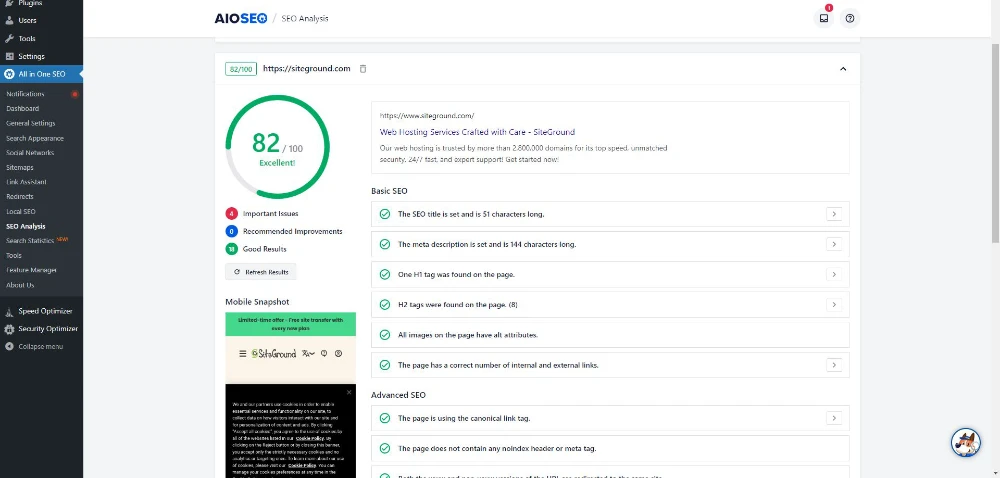Image resolution: width=1000 pixels, height=478 pixels.
Task: Click the SEO Analysis breadcrumb text
Action: pos(305,18)
